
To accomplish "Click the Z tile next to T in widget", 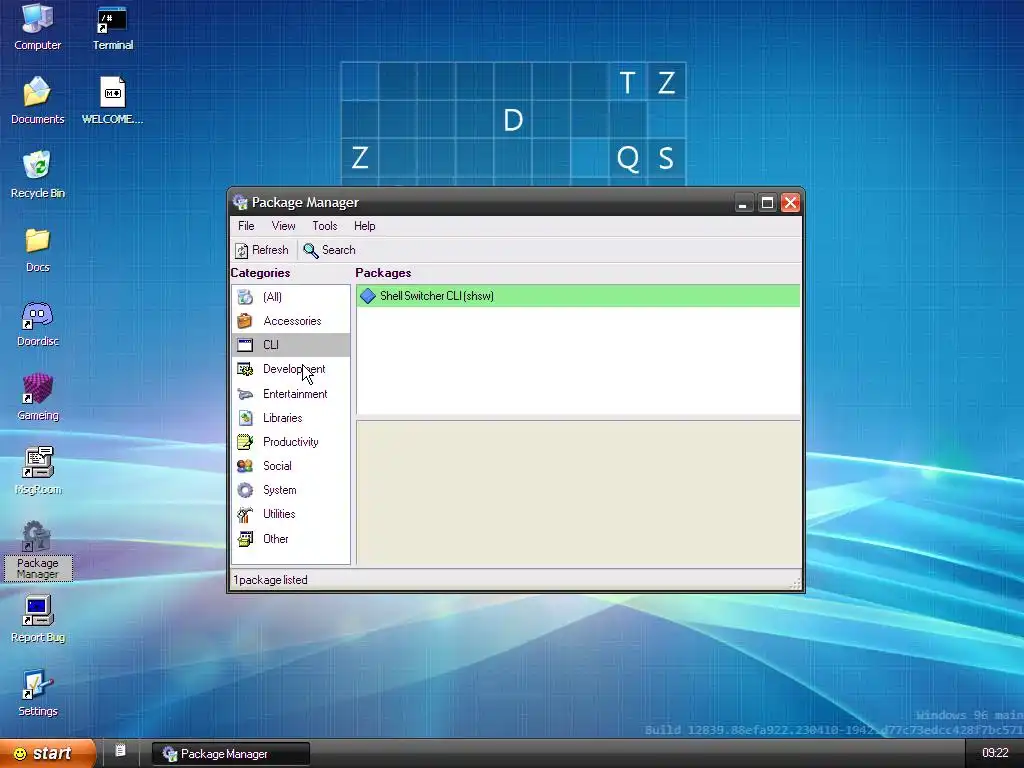I will coord(666,82).
